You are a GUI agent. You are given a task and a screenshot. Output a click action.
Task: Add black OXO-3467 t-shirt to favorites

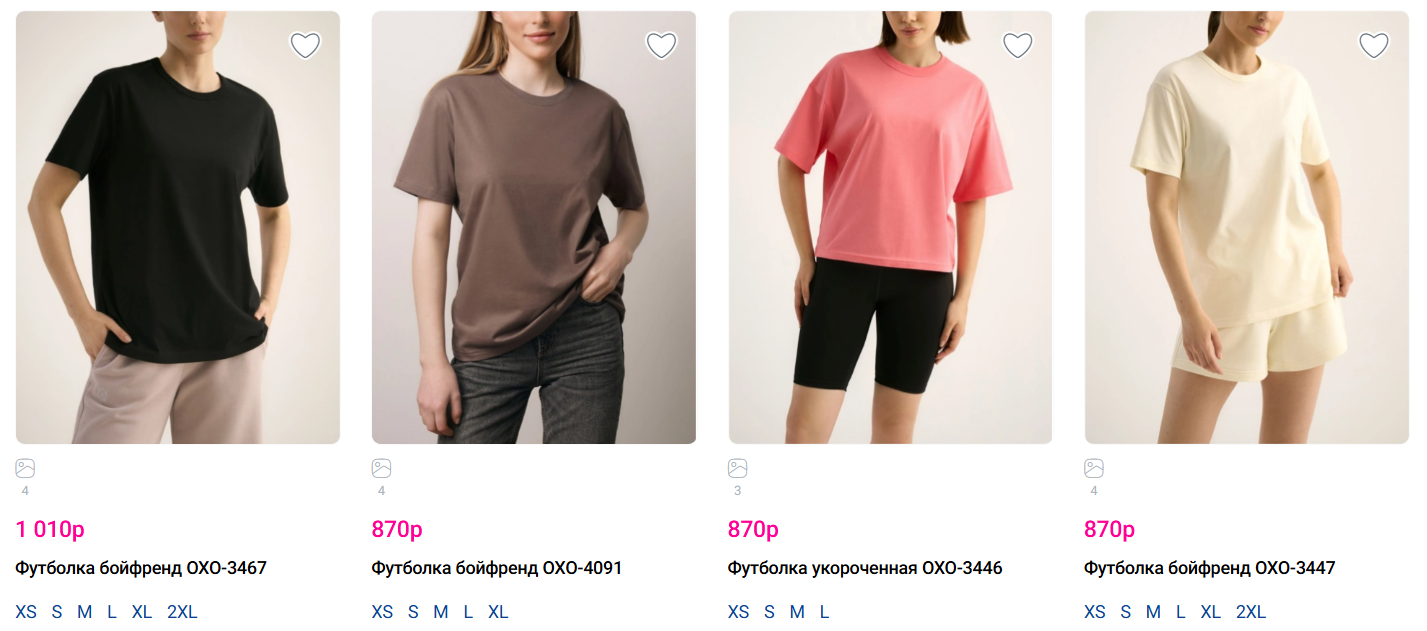click(x=305, y=45)
